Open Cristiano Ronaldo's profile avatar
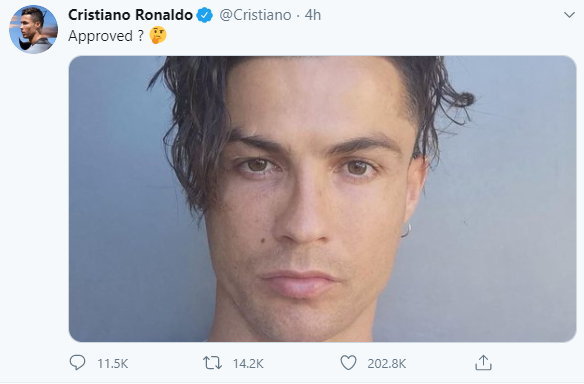This screenshot has height=384, width=584. (34, 29)
